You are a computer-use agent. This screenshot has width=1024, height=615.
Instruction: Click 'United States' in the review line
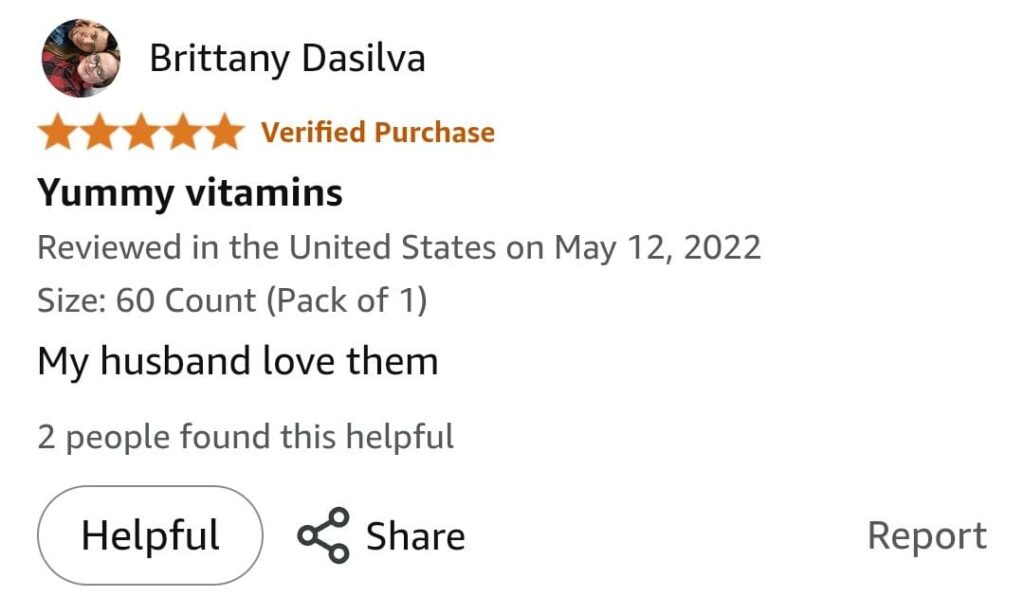tap(393, 247)
